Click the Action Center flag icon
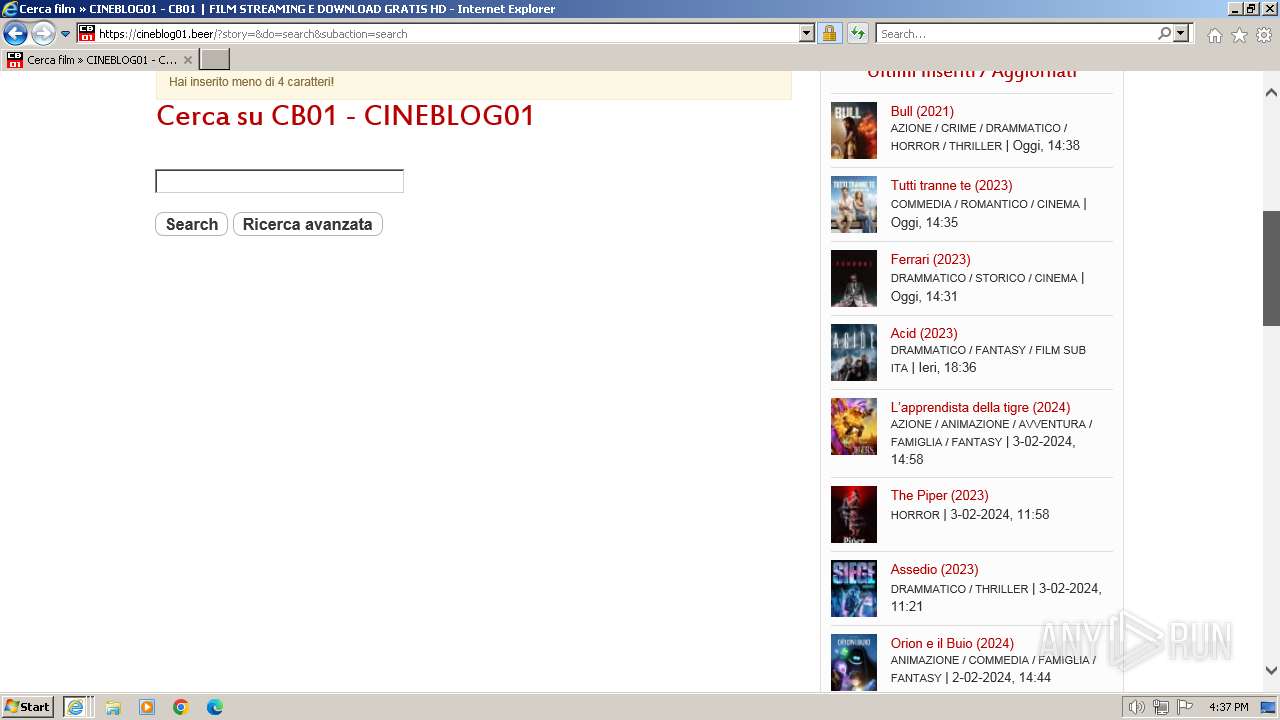Viewport: 1280px width, 720px height. 1184,707
